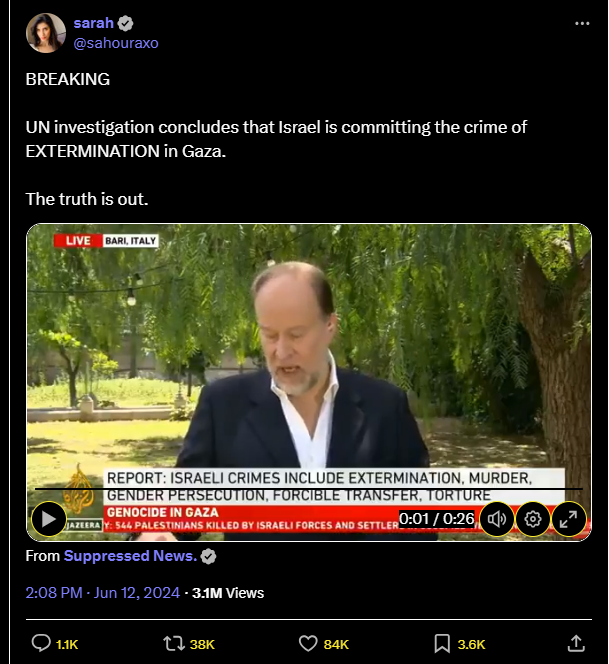Mute the video with speaker icon
This screenshot has height=664, width=609.
coord(497,519)
